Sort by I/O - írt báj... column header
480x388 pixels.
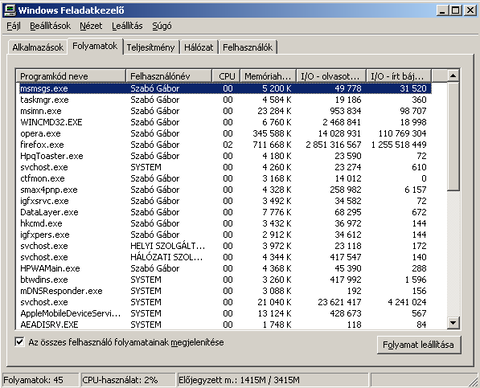click(399, 76)
